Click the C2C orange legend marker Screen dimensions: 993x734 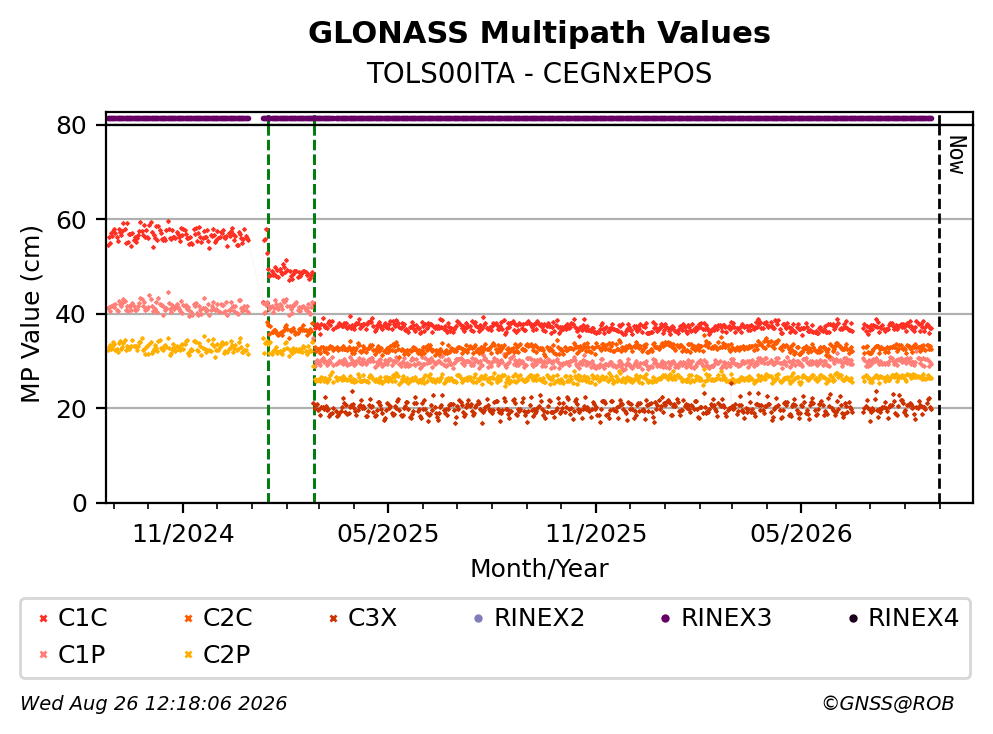point(188,618)
